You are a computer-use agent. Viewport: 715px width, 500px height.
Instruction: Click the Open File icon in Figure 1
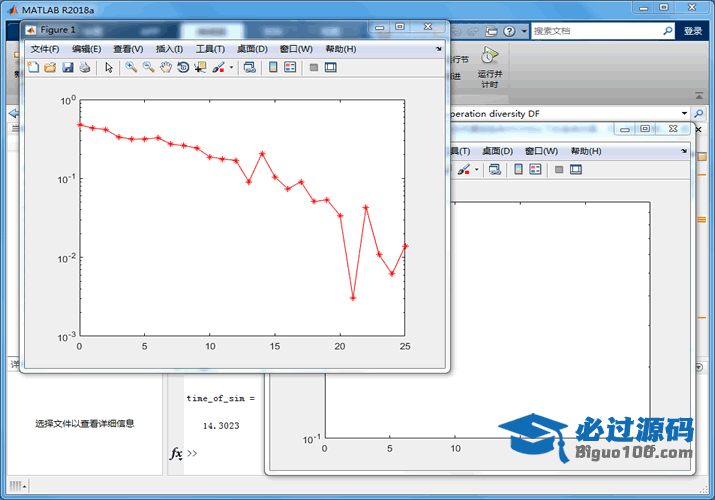click(x=49, y=68)
